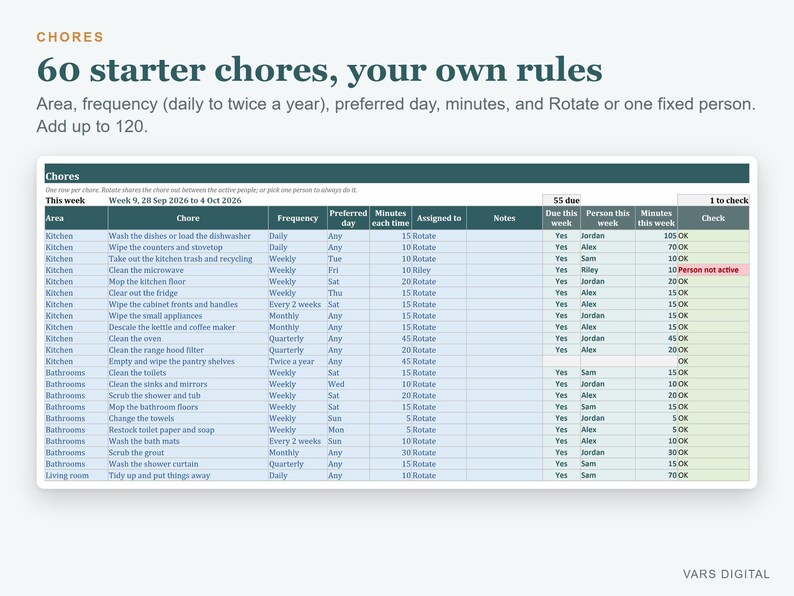
Task: Select 'Wipe the small appliances' cell
Action: click(x=188, y=316)
